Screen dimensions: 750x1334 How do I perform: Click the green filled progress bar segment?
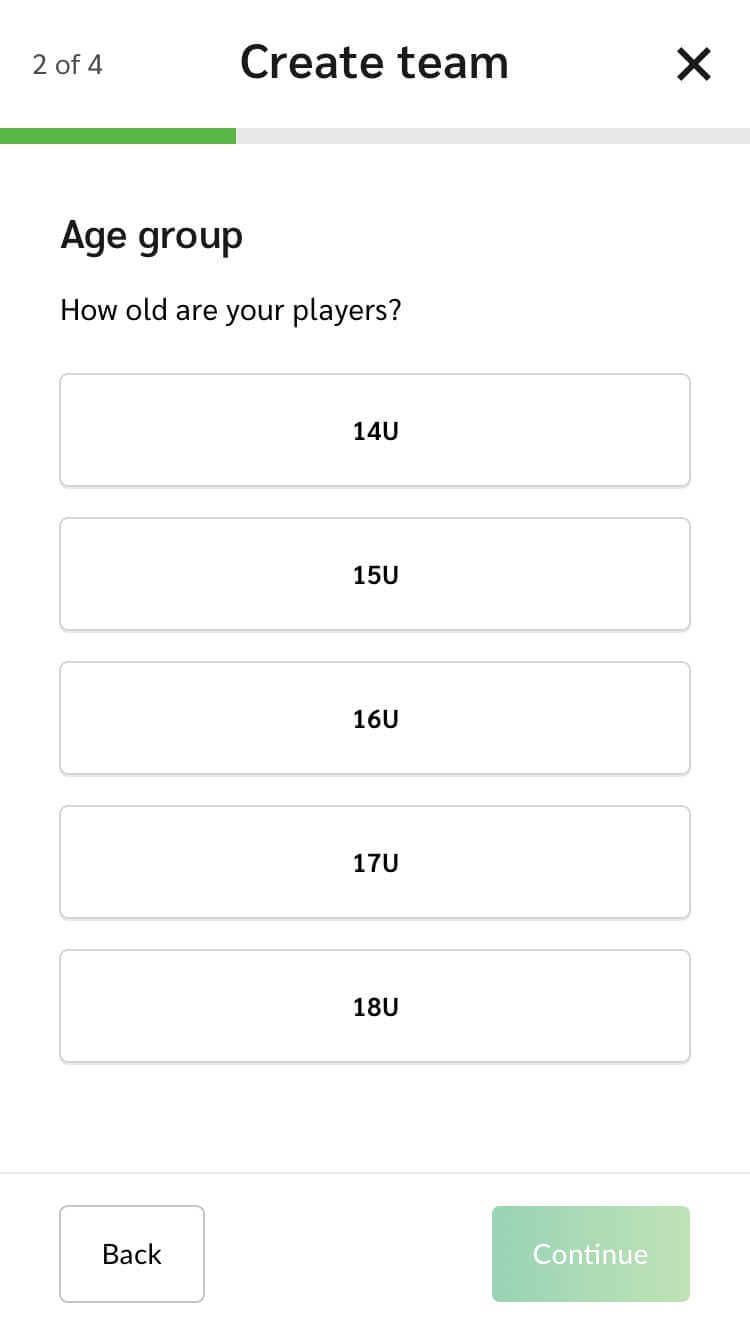[118, 136]
